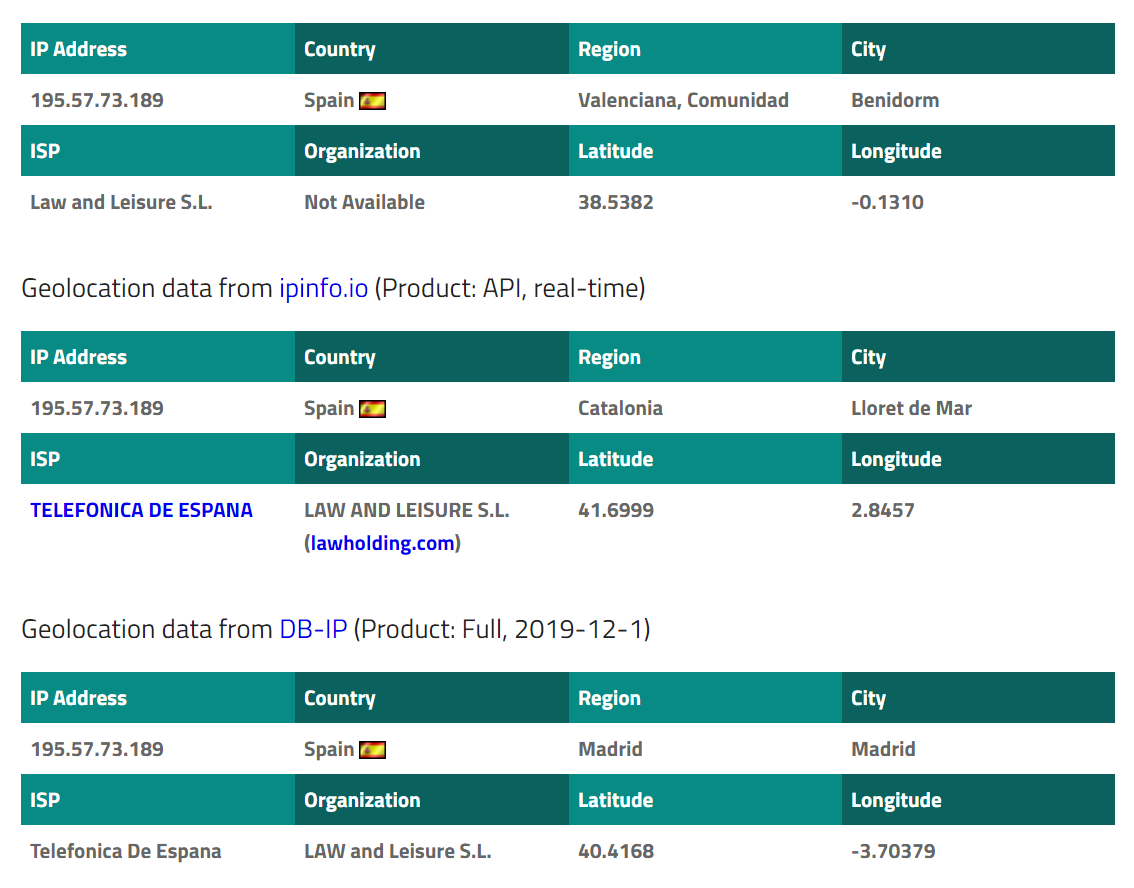
Task: Click the Catalonia region cell
Action: [620, 408]
